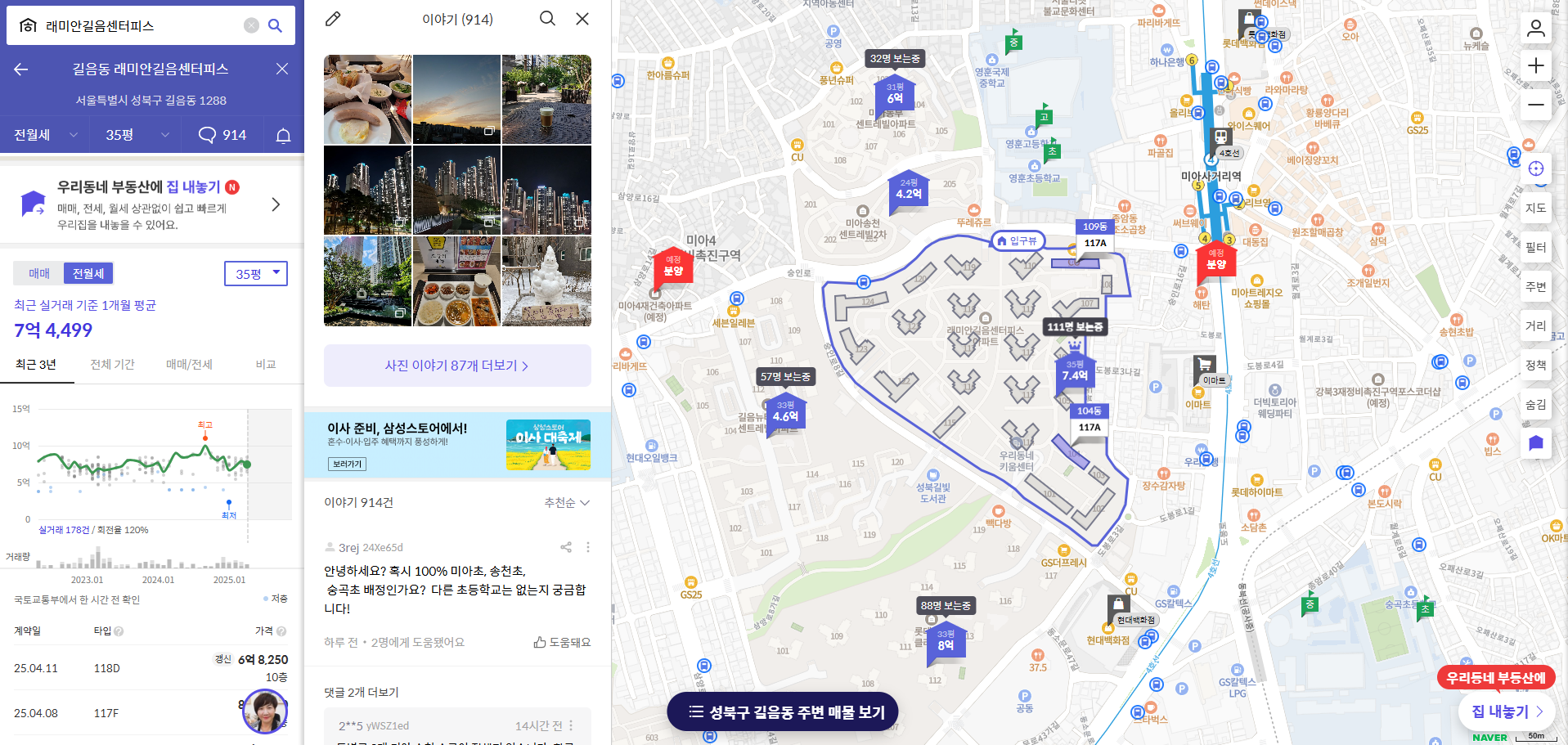Clear the search box text with the X icon
The height and width of the screenshot is (745, 1568).
251,25
